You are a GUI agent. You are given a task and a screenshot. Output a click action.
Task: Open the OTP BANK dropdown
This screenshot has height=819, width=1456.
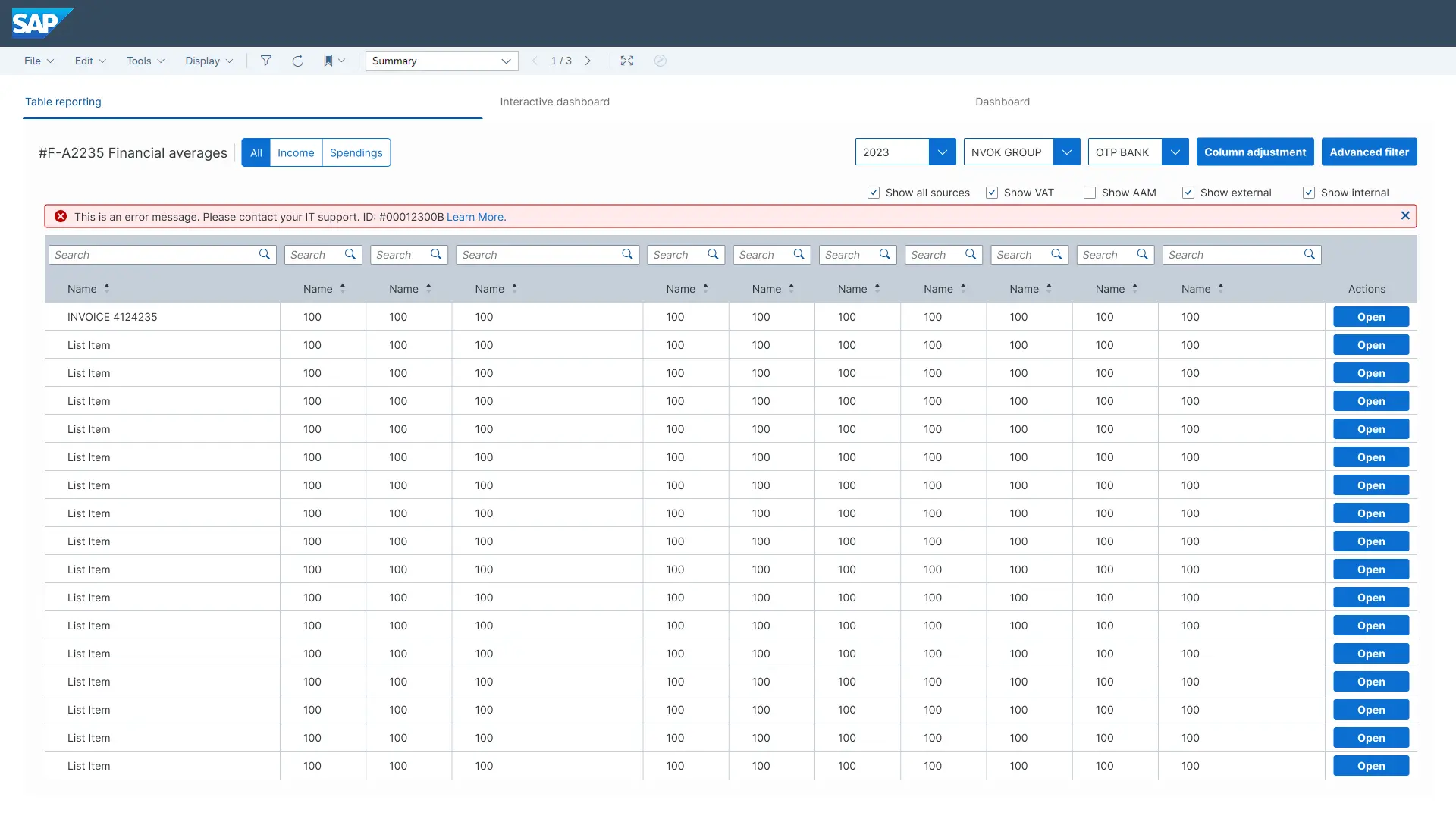click(1175, 152)
